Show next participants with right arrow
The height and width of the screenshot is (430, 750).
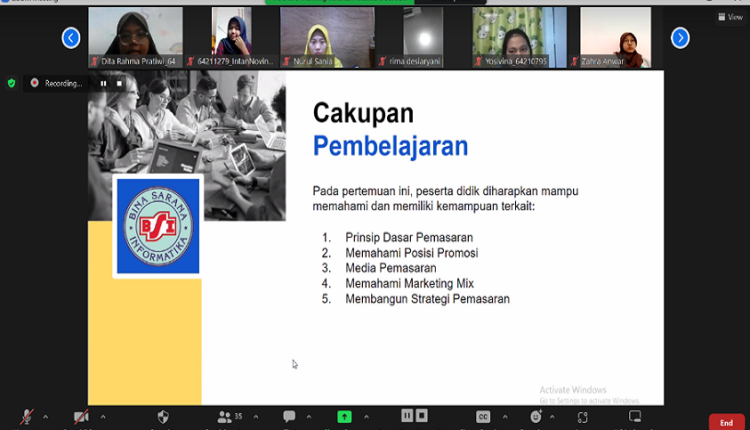[x=680, y=38]
